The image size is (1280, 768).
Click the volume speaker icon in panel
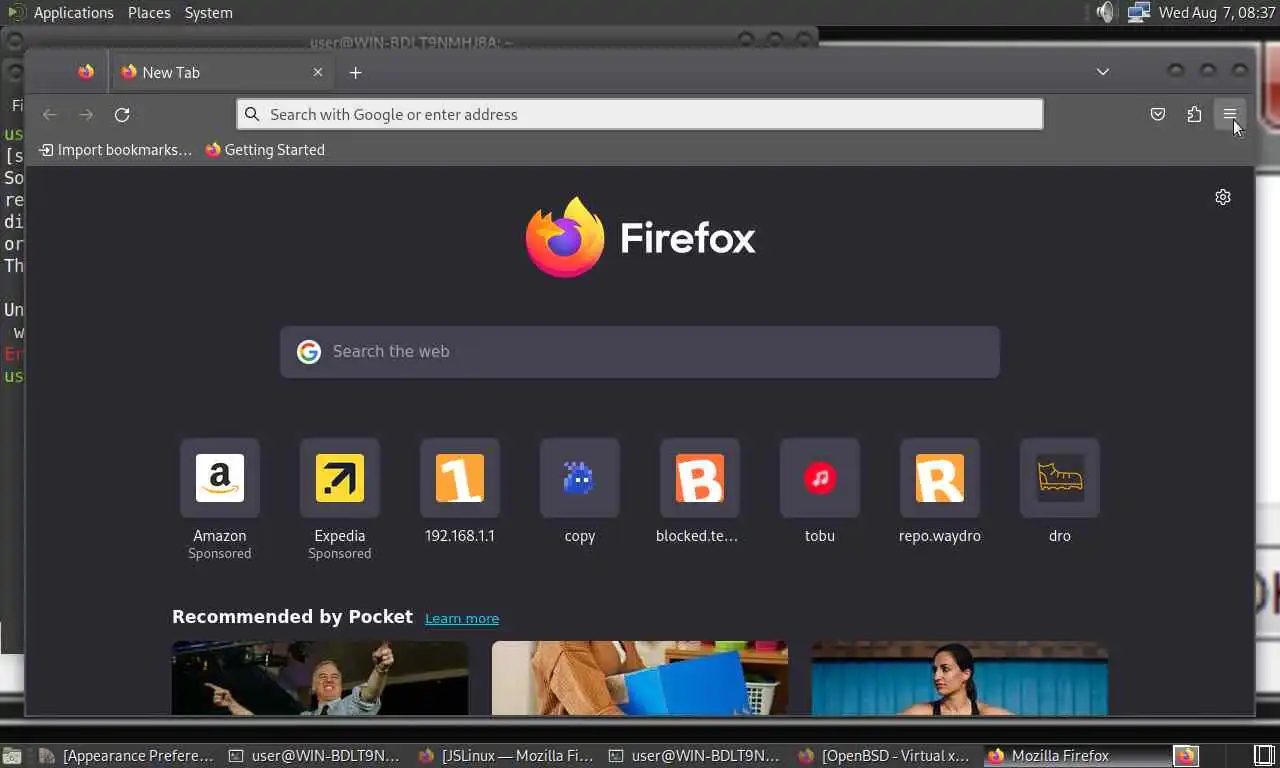tap(1104, 13)
